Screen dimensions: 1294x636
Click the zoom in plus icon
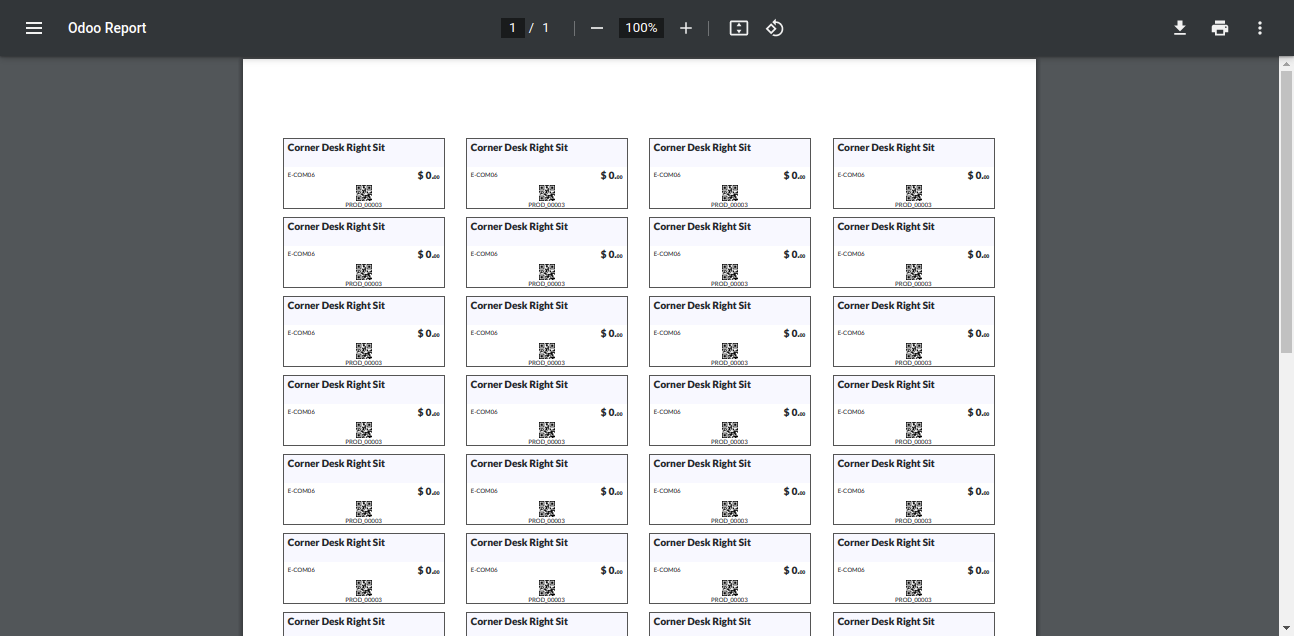[x=686, y=28]
